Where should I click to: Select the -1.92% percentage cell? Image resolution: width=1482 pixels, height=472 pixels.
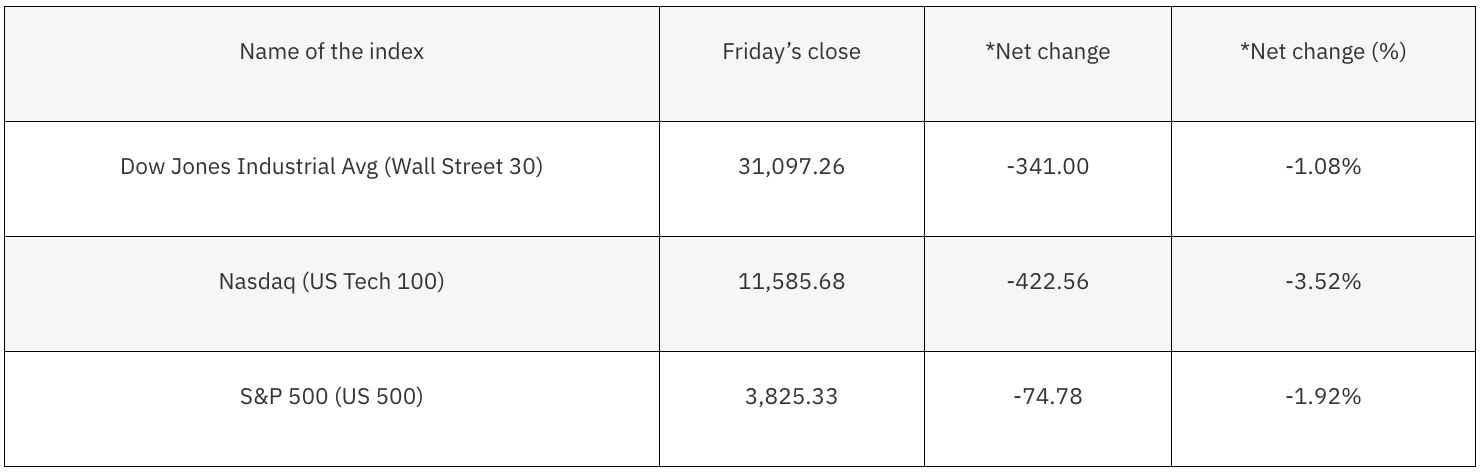click(x=1322, y=397)
